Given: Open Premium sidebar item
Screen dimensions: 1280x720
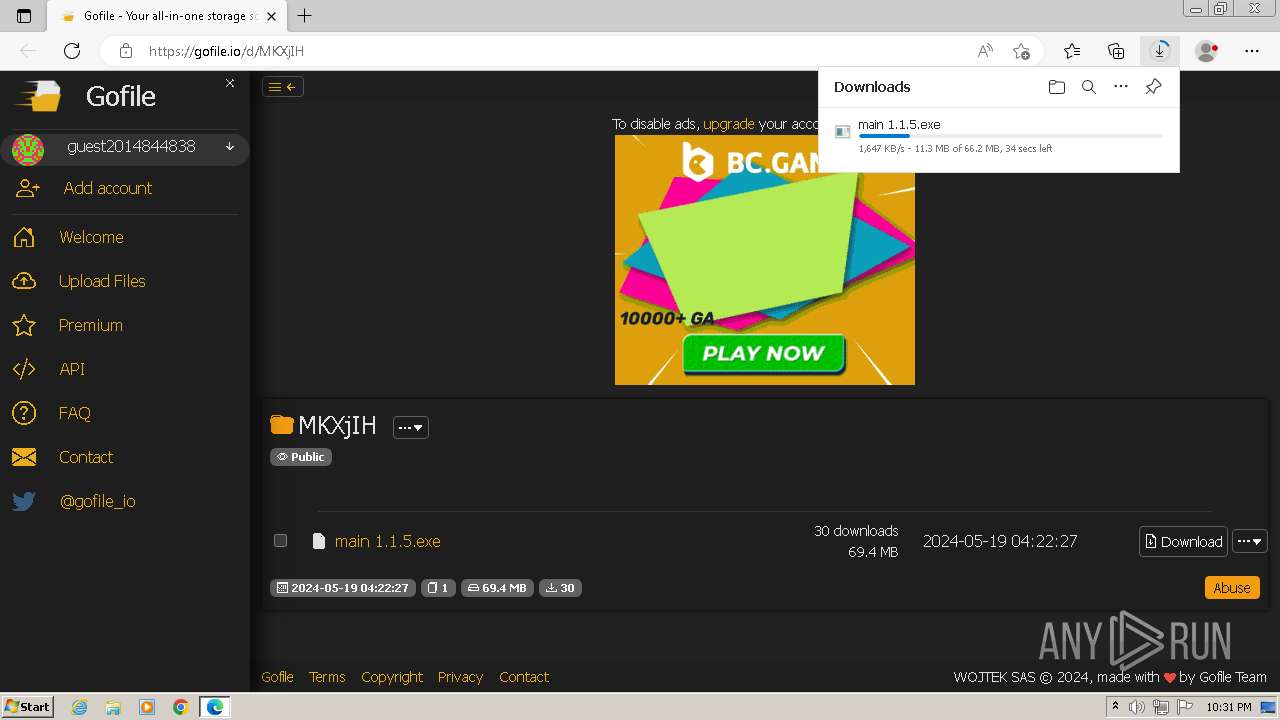Looking at the screenshot, I should pyautogui.click(x=90, y=325).
